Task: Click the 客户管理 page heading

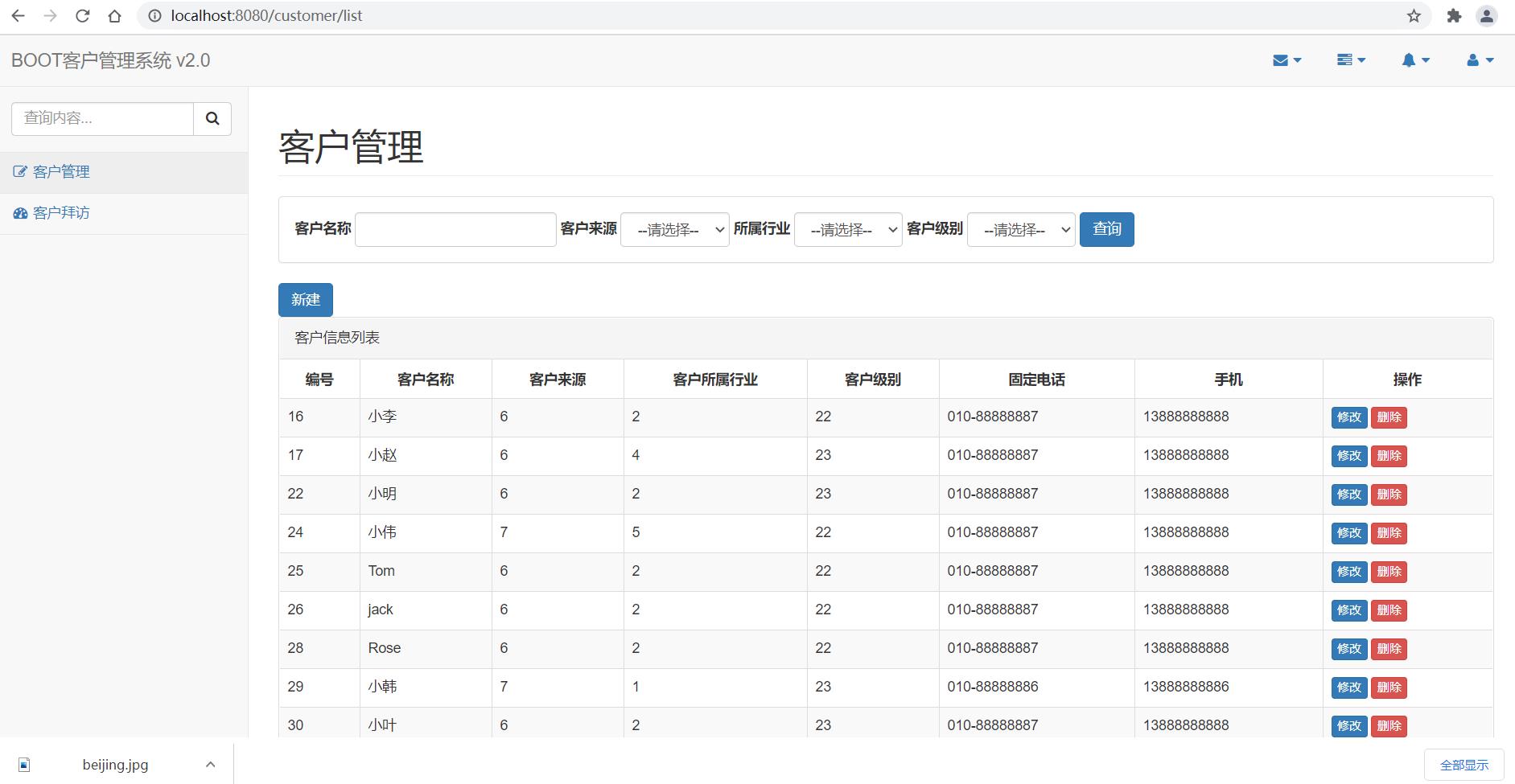Action: pyautogui.click(x=351, y=147)
